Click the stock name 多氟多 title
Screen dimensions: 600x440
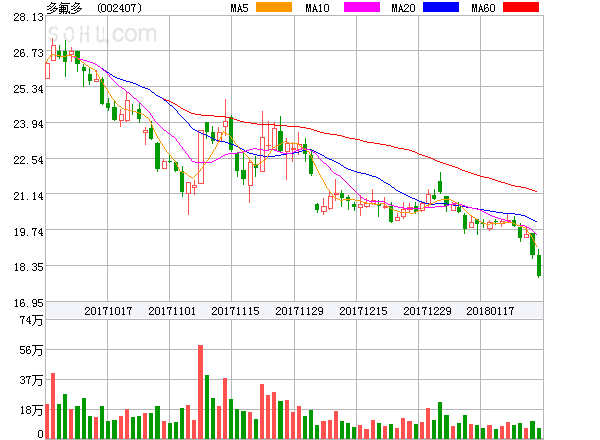(x=65, y=8)
